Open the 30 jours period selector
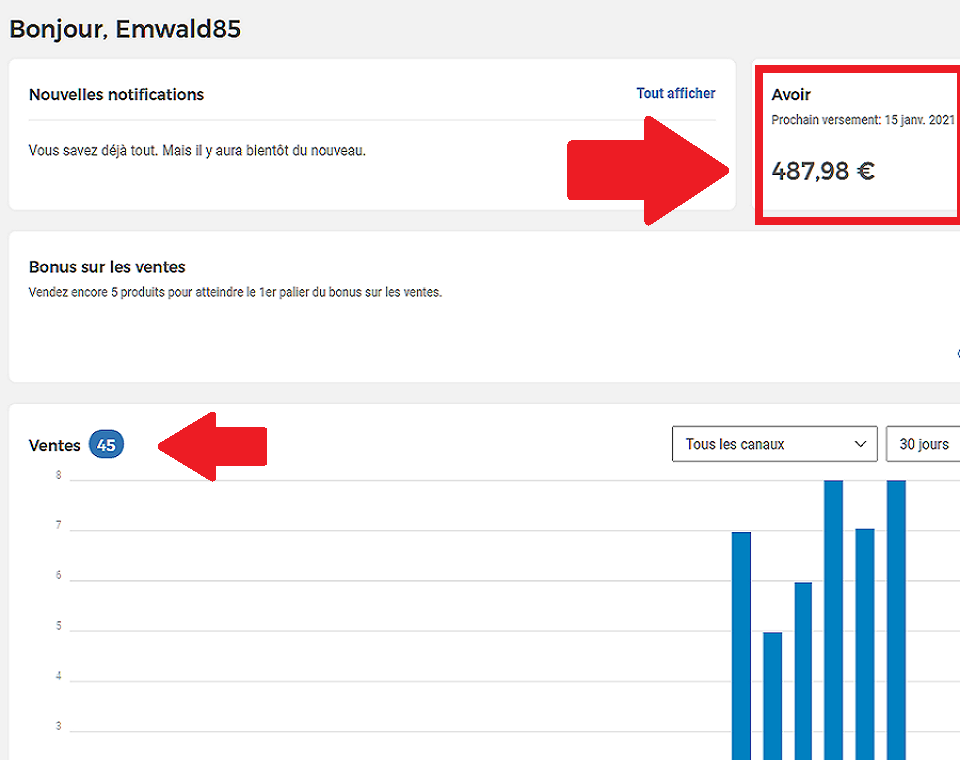Image resolution: width=960 pixels, height=760 pixels. (923, 444)
